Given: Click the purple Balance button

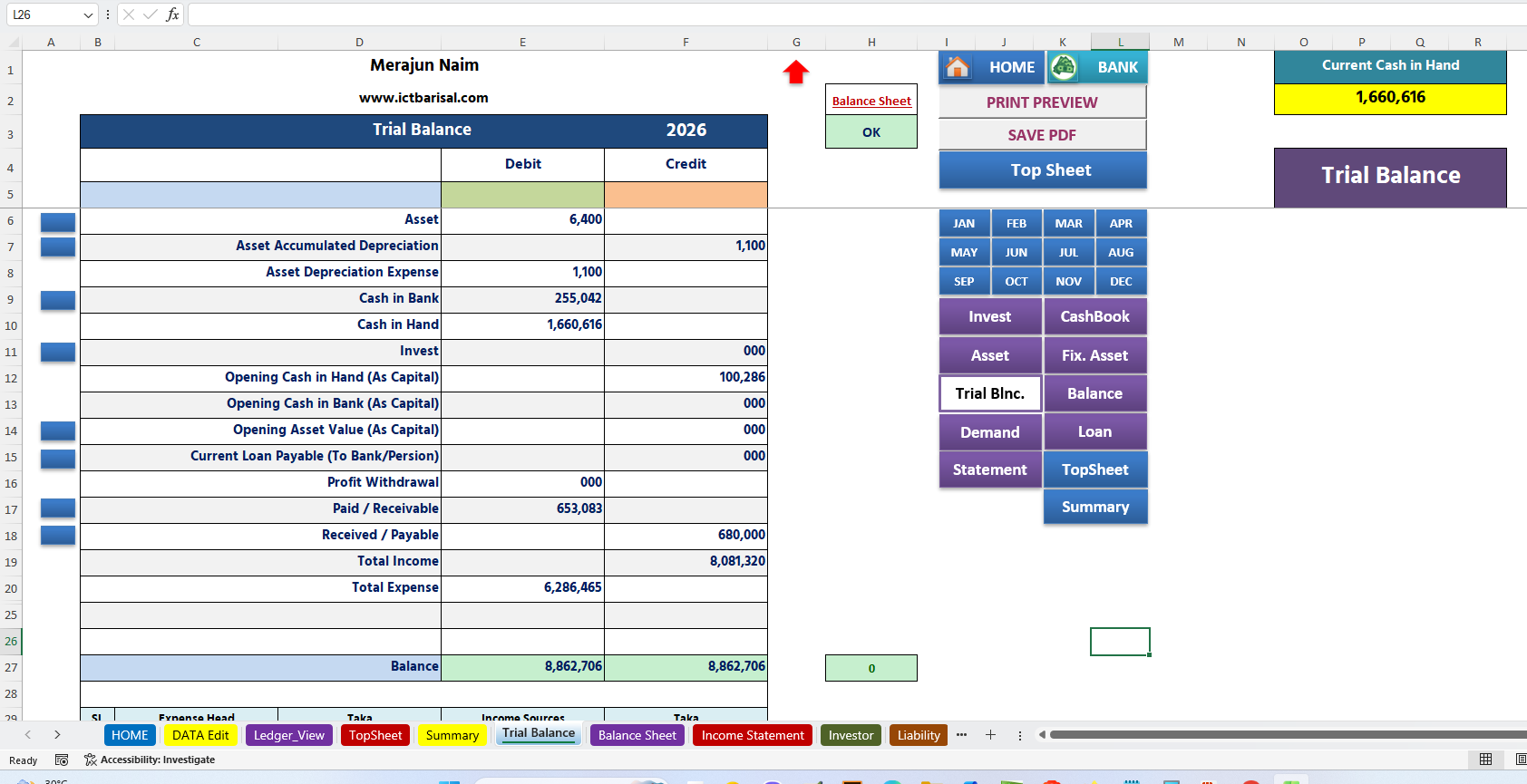Looking at the screenshot, I should click(x=1095, y=394).
